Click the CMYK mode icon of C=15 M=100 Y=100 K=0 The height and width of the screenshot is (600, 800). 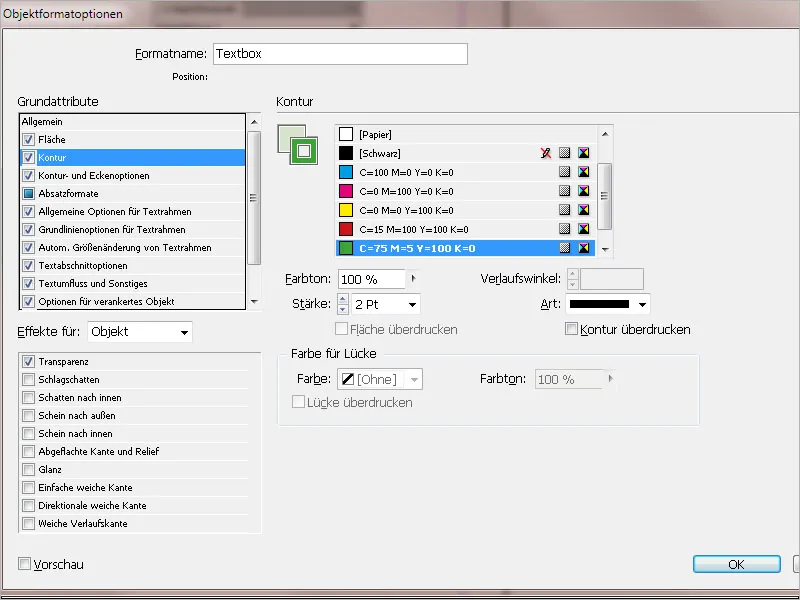[x=584, y=229]
